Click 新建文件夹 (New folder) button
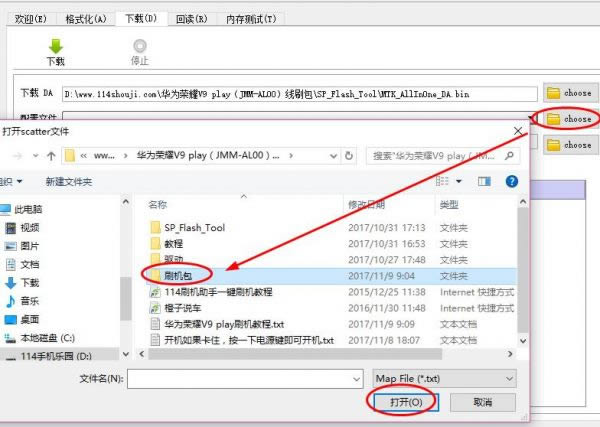This screenshot has width=600, height=427. pyautogui.click(x=69, y=181)
